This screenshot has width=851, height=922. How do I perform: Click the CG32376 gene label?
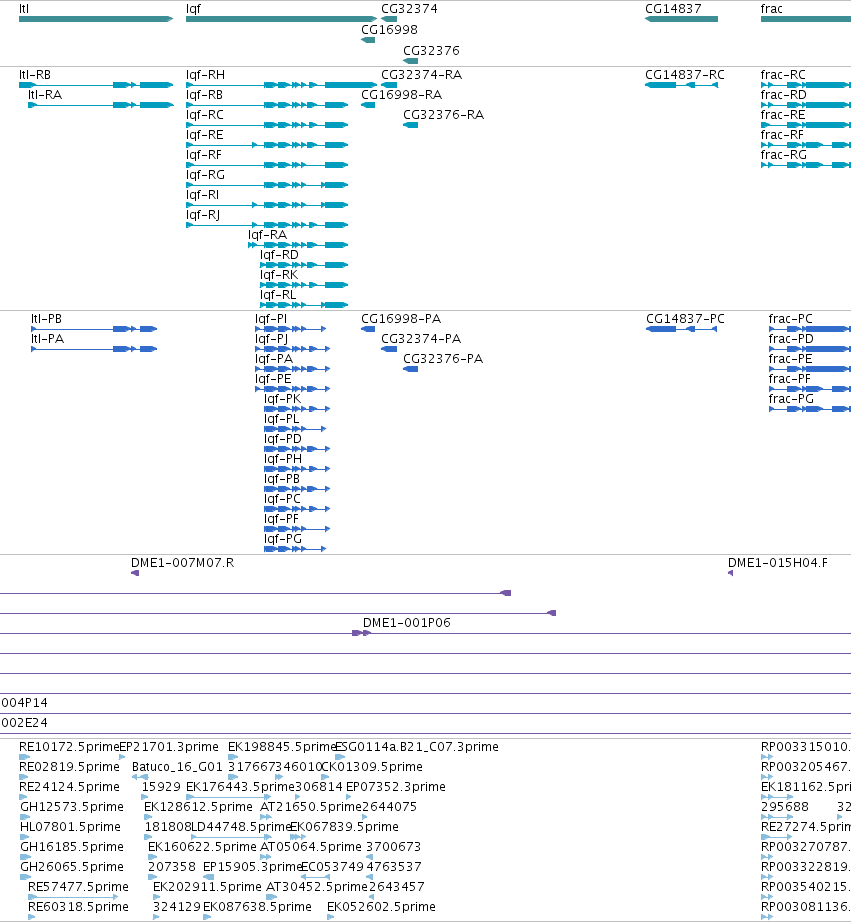(x=431, y=51)
